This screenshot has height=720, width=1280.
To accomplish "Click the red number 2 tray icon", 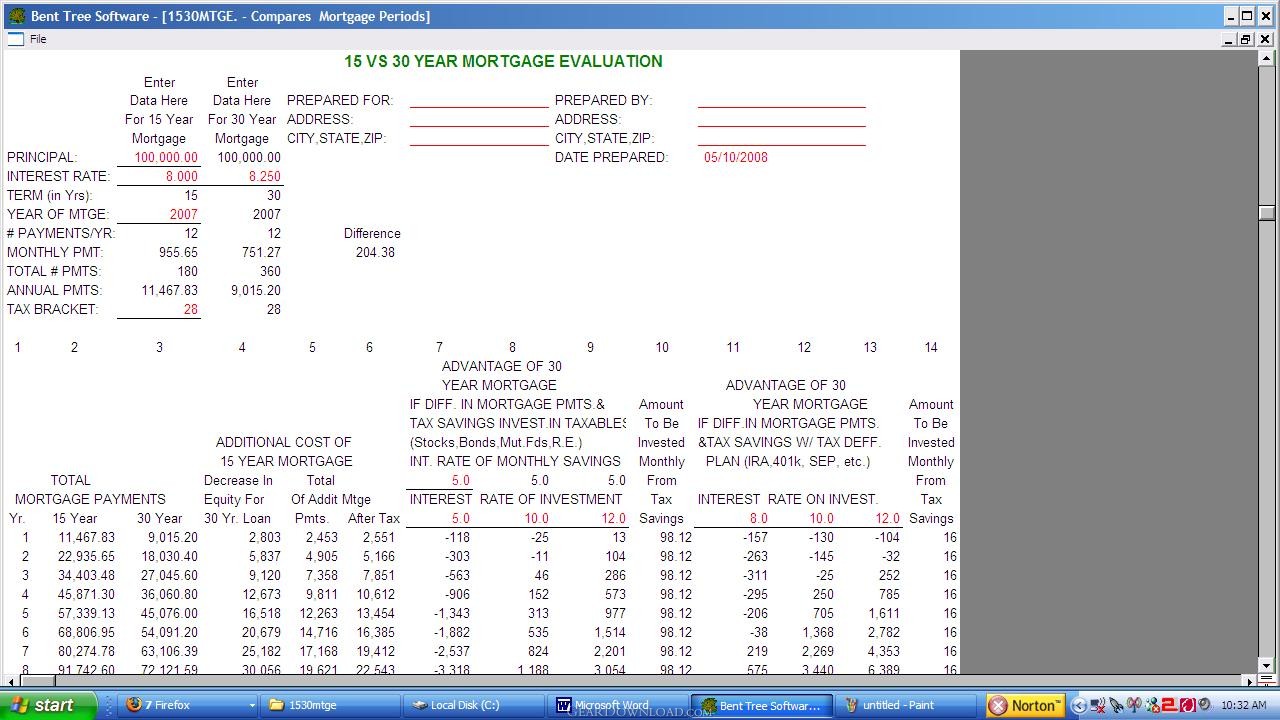I will (1170, 705).
